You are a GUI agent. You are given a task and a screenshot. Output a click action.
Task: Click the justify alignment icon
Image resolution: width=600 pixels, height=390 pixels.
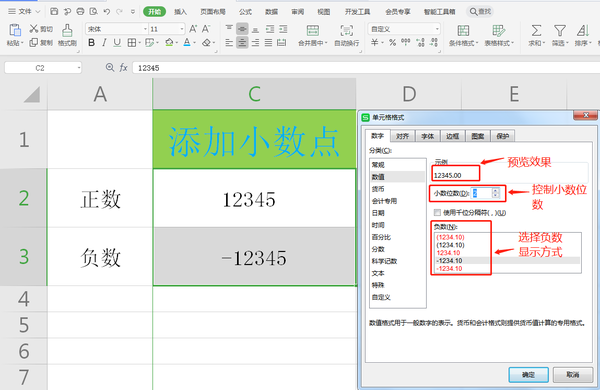coord(268,42)
